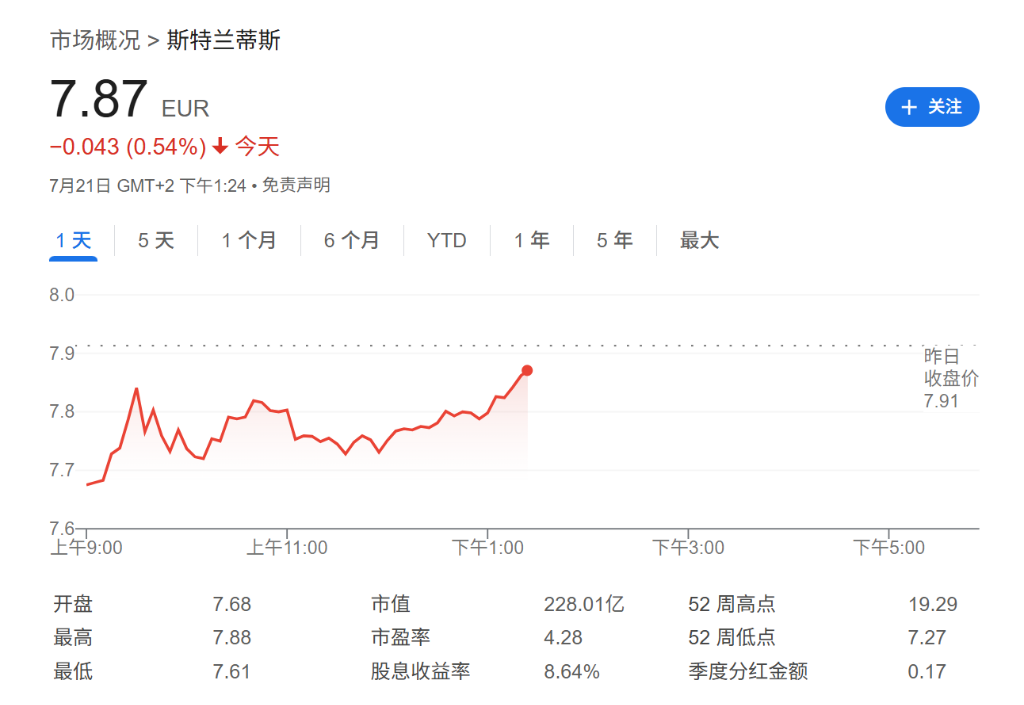The image size is (1024, 705).
Task: View the 1年 stock chart
Action: (532, 240)
